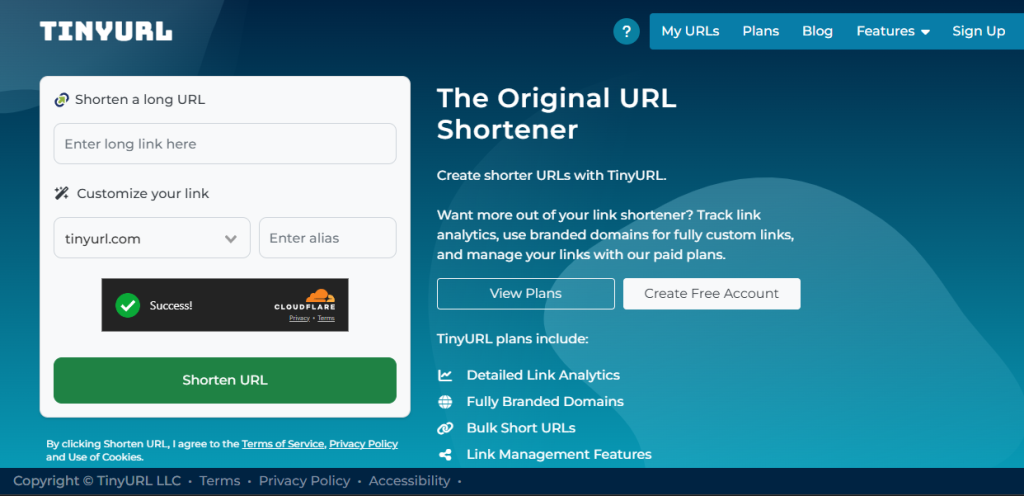1024x496 pixels.
Task: Click the Cloudflare Privacy link in the captcha
Action: 300,318
